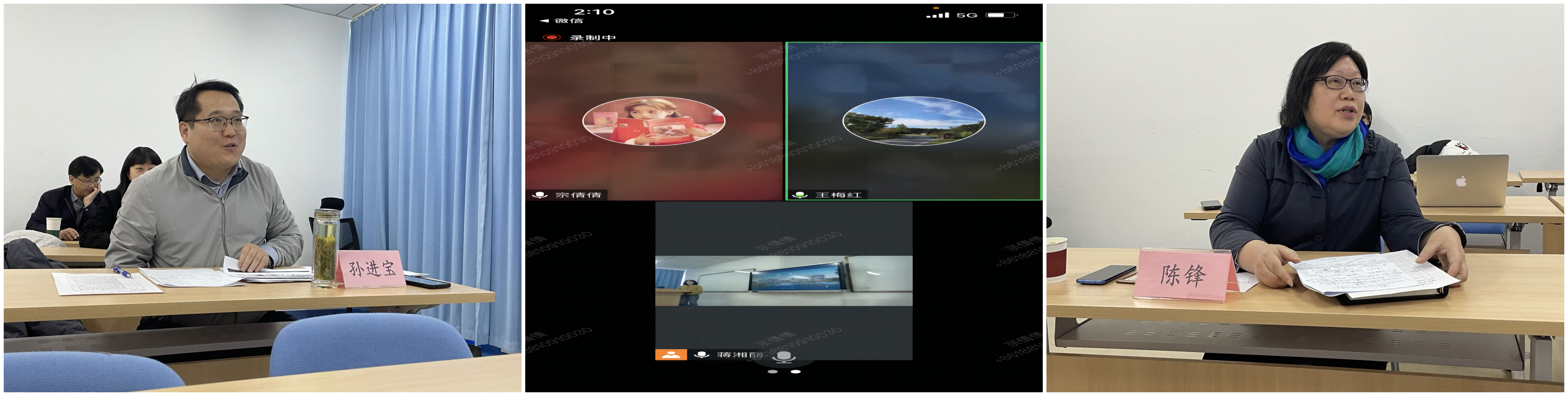This screenshot has height=396, width=1568.
Task: Toggle the floating microphone button at bottom
Action: pos(783,357)
